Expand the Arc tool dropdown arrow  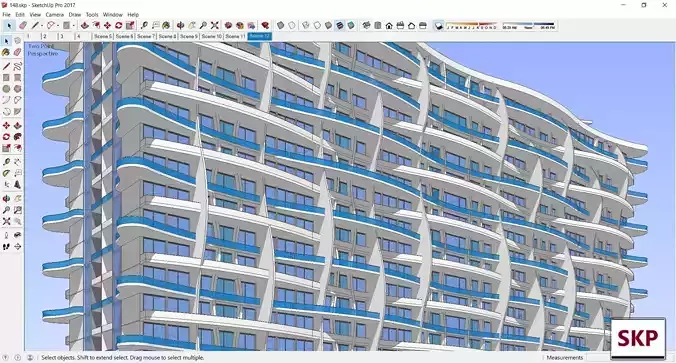[x=58, y=26]
